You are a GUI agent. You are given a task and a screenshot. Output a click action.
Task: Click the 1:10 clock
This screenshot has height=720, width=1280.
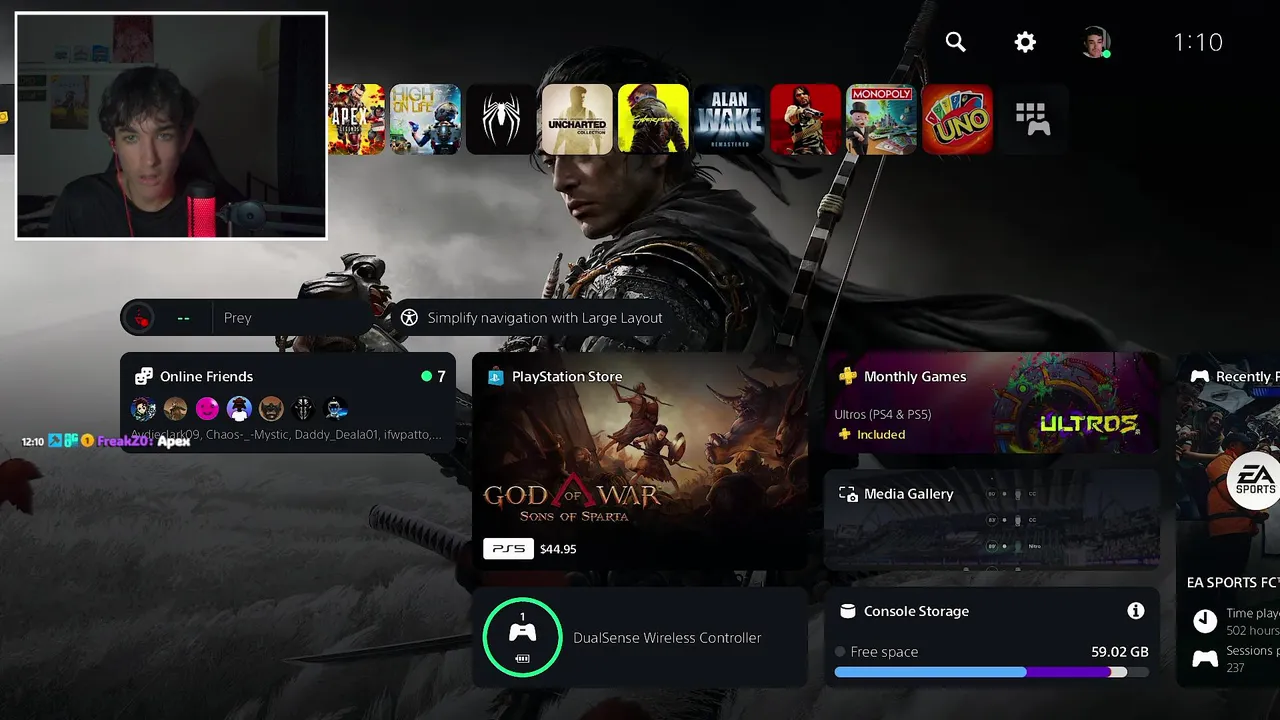1198,42
